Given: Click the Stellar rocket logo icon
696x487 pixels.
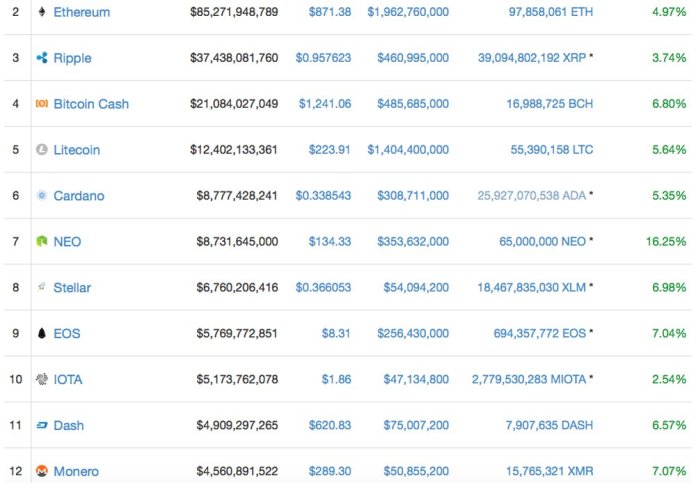Looking at the screenshot, I should pos(41,288).
